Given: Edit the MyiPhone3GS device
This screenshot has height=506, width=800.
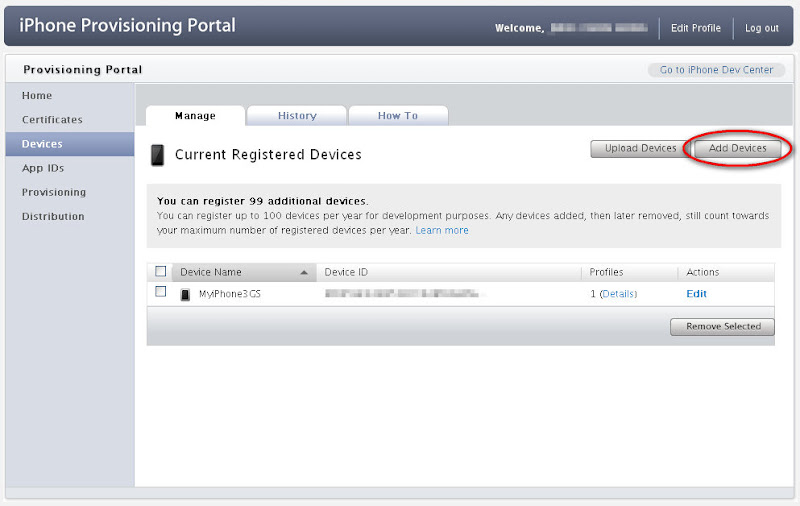Looking at the screenshot, I should click(x=696, y=294).
